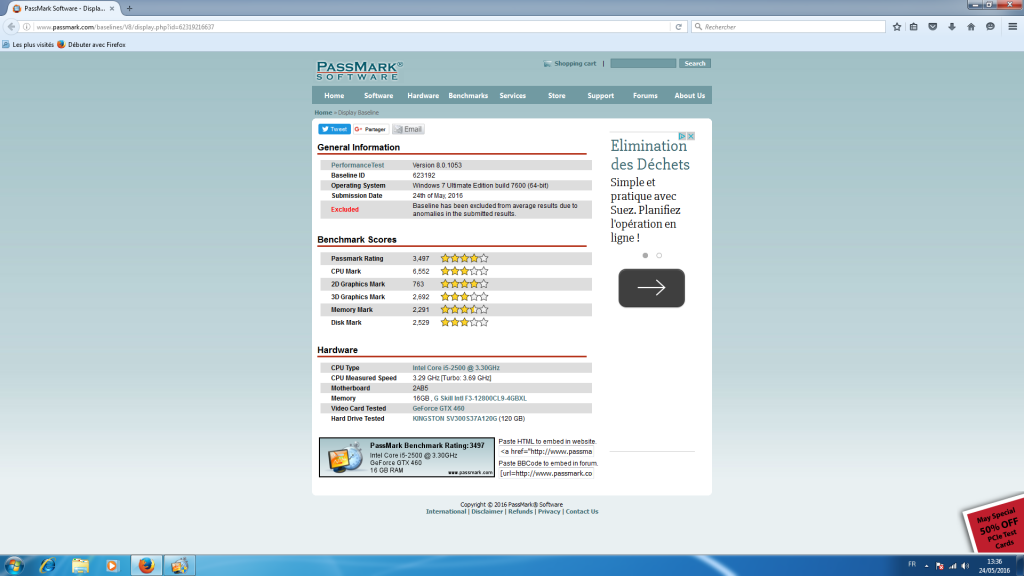Open the G Skill memory model link
The height and width of the screenshot is (576, 1024).
(x=480, y=398)
